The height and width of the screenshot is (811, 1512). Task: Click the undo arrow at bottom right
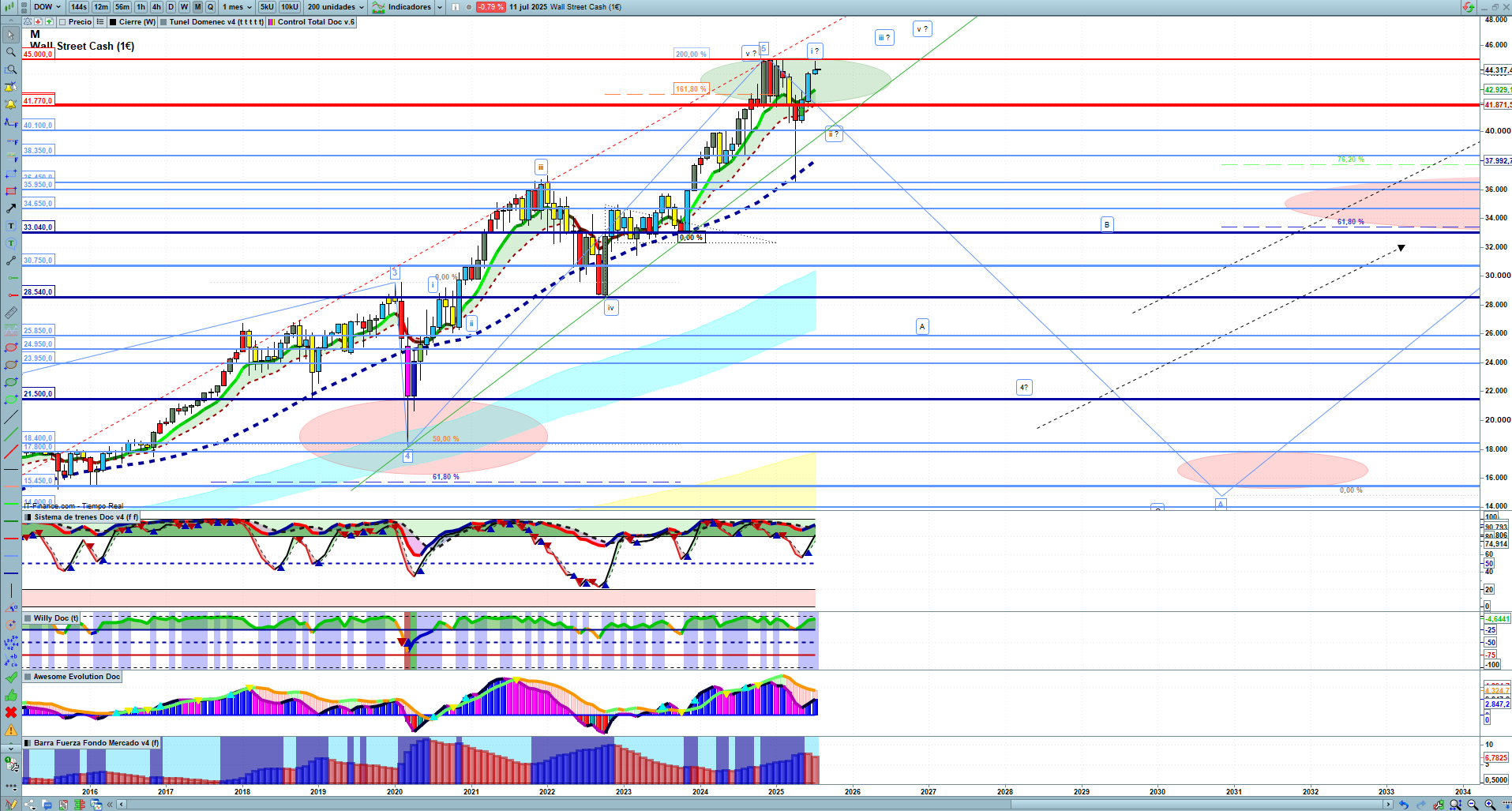(1403, 805)
